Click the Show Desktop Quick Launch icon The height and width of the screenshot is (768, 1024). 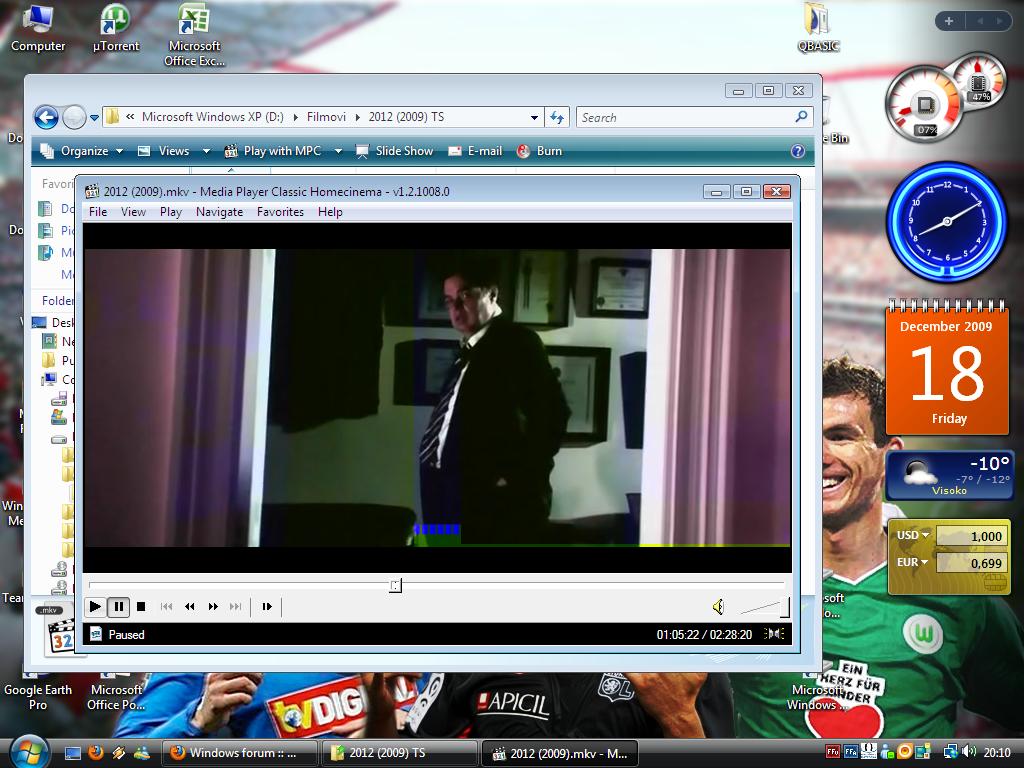72,753
